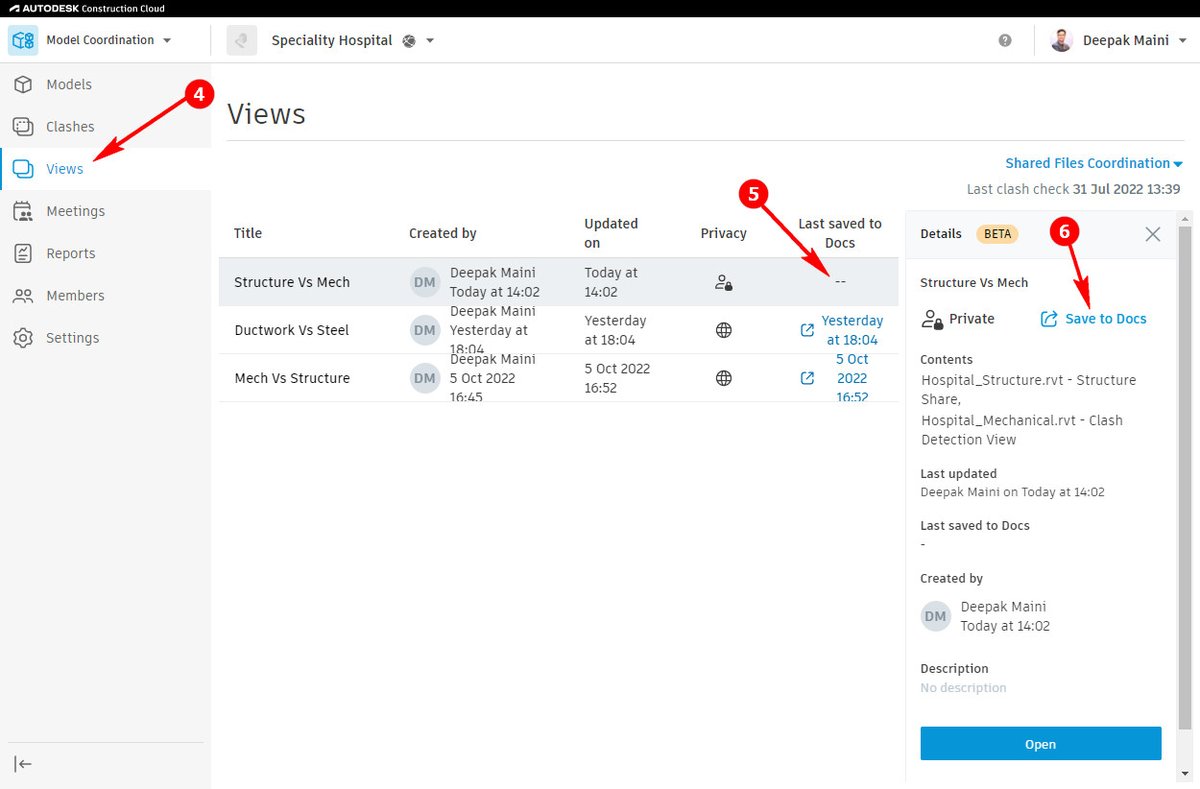Image resolution: width=1200 pixels, height=789 pixels.
Task: Click the Details panel vertical scrollbar
Action: pyautogui.click(x=1185, y=478)
